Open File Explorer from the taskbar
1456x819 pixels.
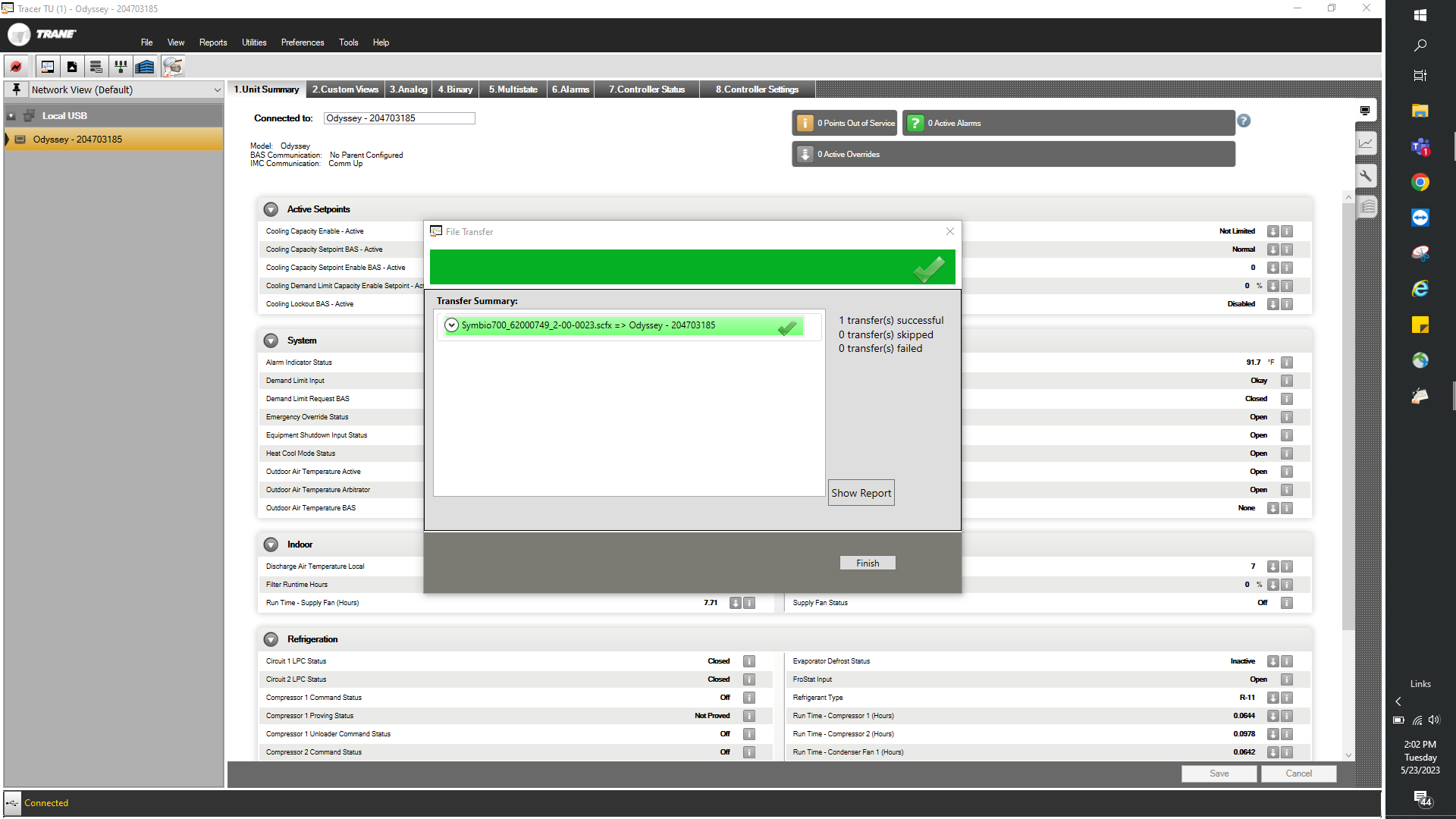coord(1420,111)
